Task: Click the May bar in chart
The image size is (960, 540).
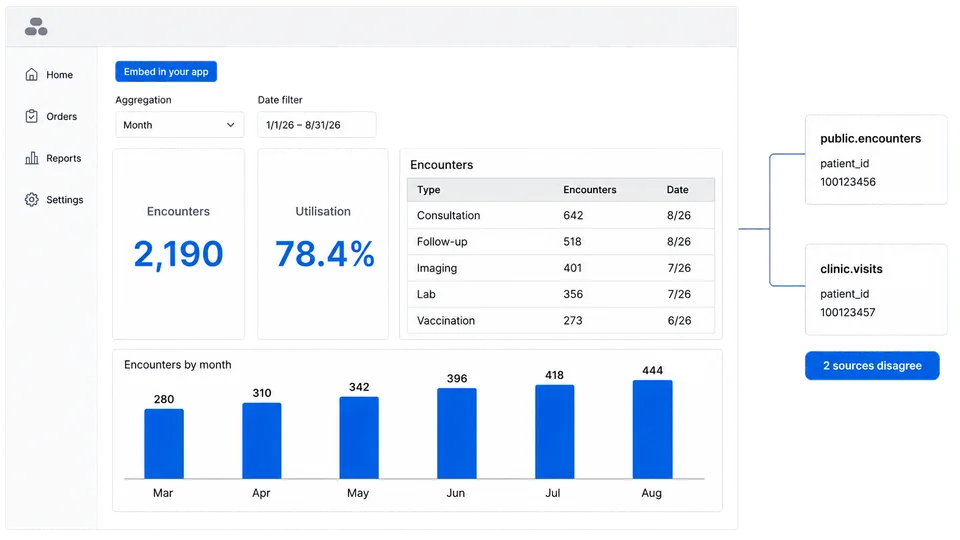Action: pos(359,438)
